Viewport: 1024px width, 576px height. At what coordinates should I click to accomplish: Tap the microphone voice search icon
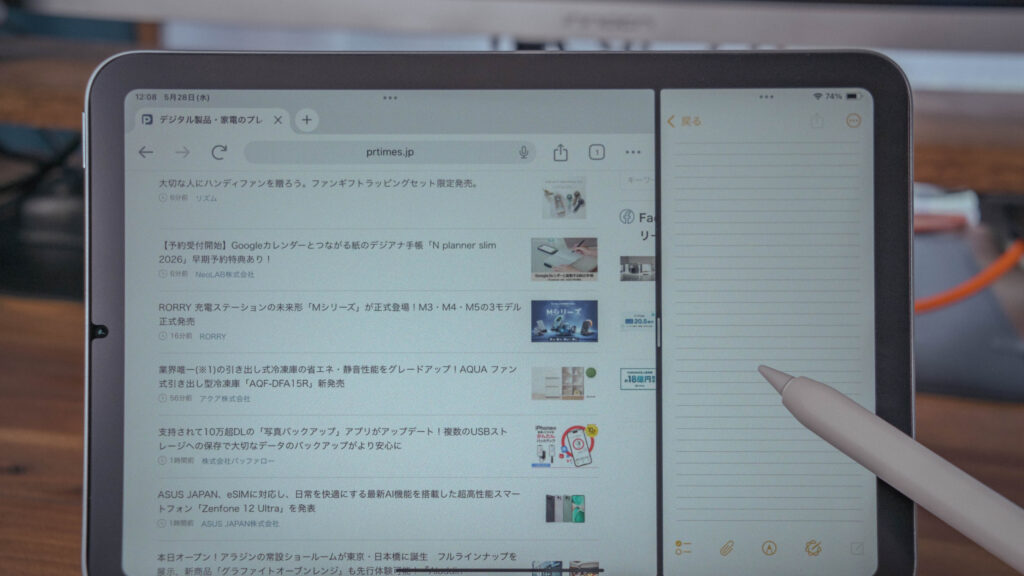[x=523, y=152]
